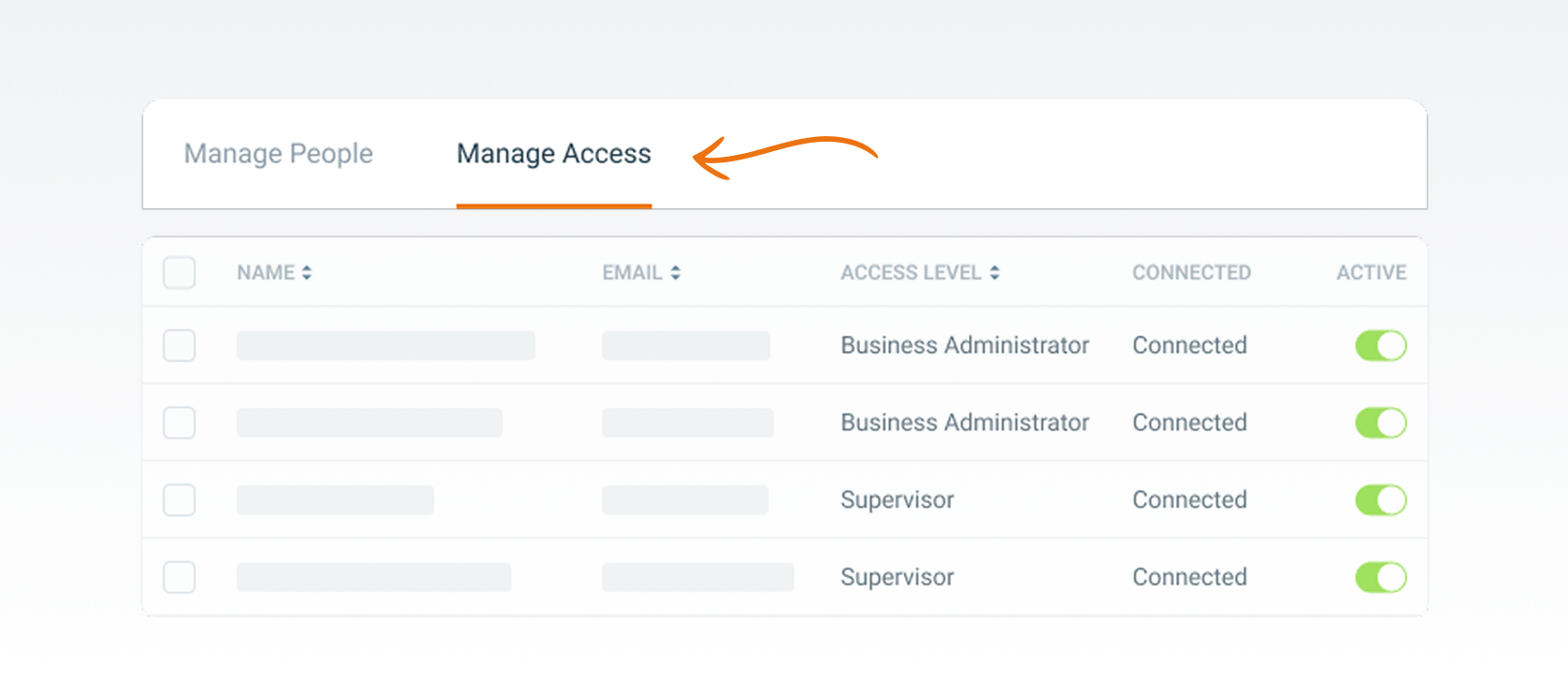Open the name placeholder in first row
The height and width of the screenshot is (685, 1568).
[x=385, y=345]
